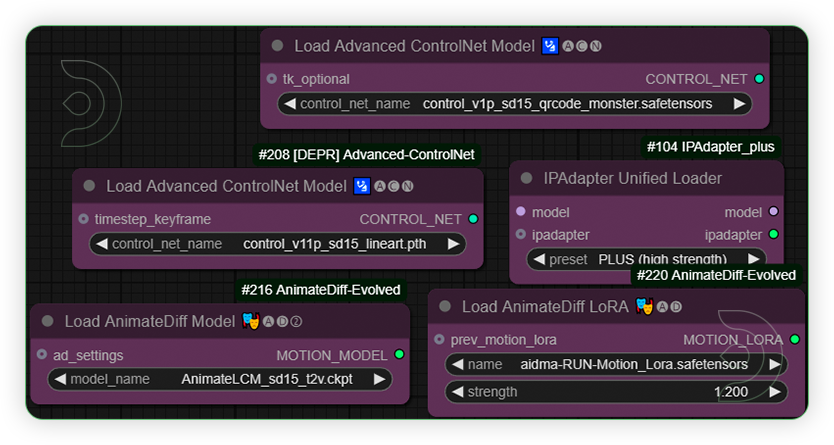Click CONTROL_NET output socket of lineart node

click(473, 219)
